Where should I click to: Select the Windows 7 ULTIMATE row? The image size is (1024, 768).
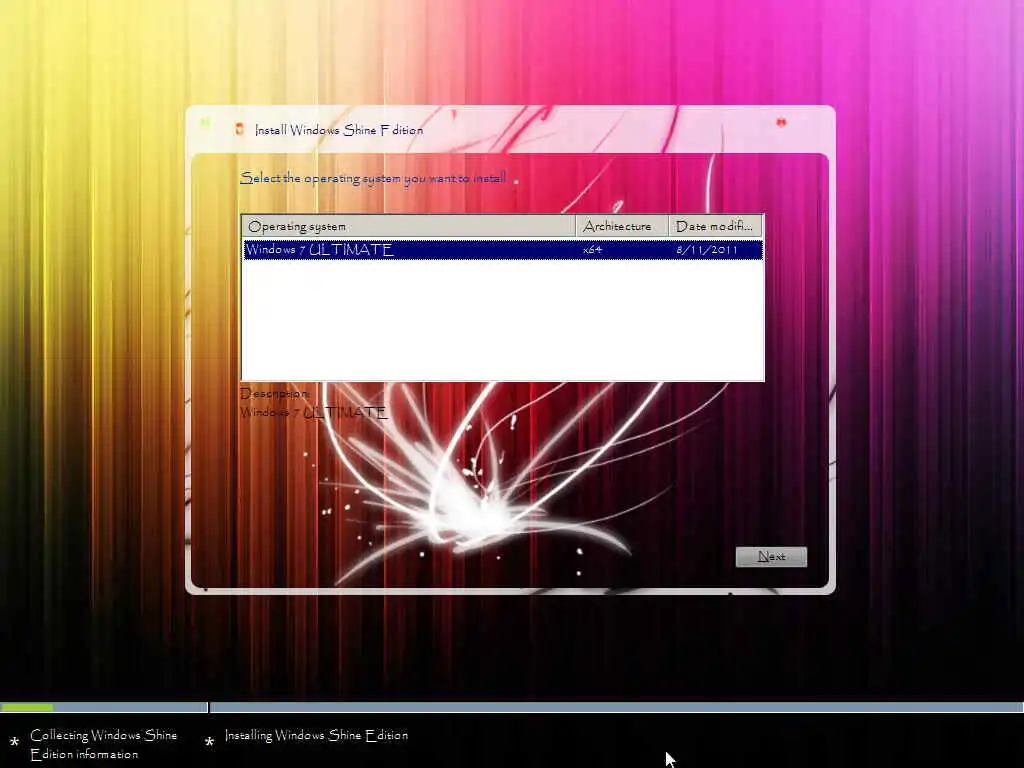click(503, 249)
